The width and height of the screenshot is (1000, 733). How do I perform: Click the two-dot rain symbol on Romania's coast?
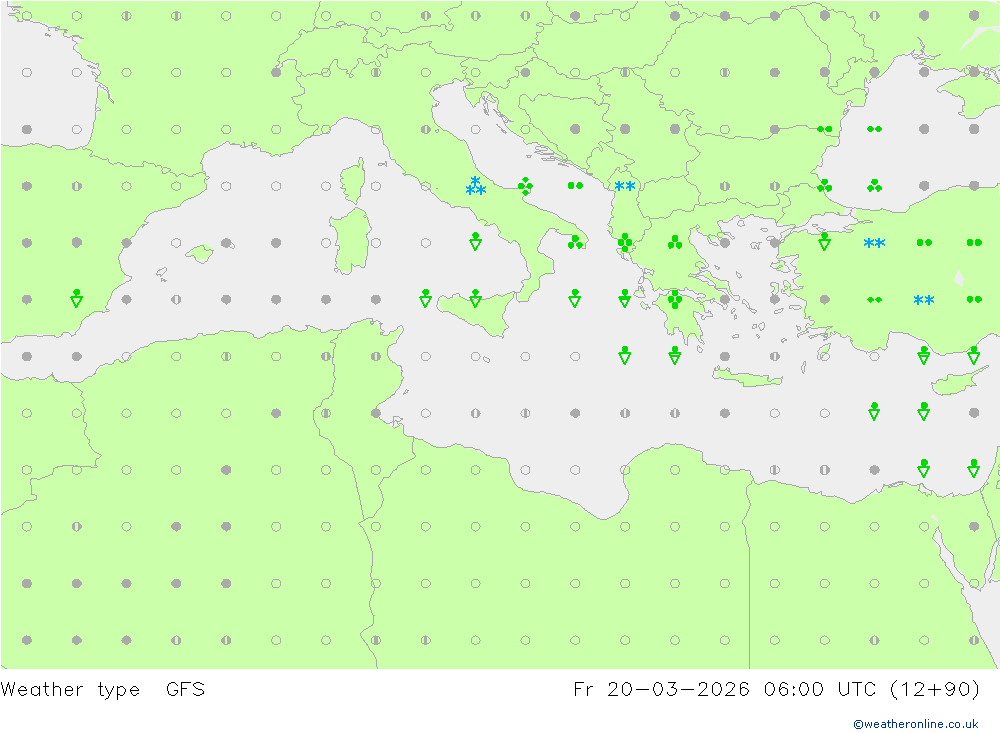tap(825, 130)
